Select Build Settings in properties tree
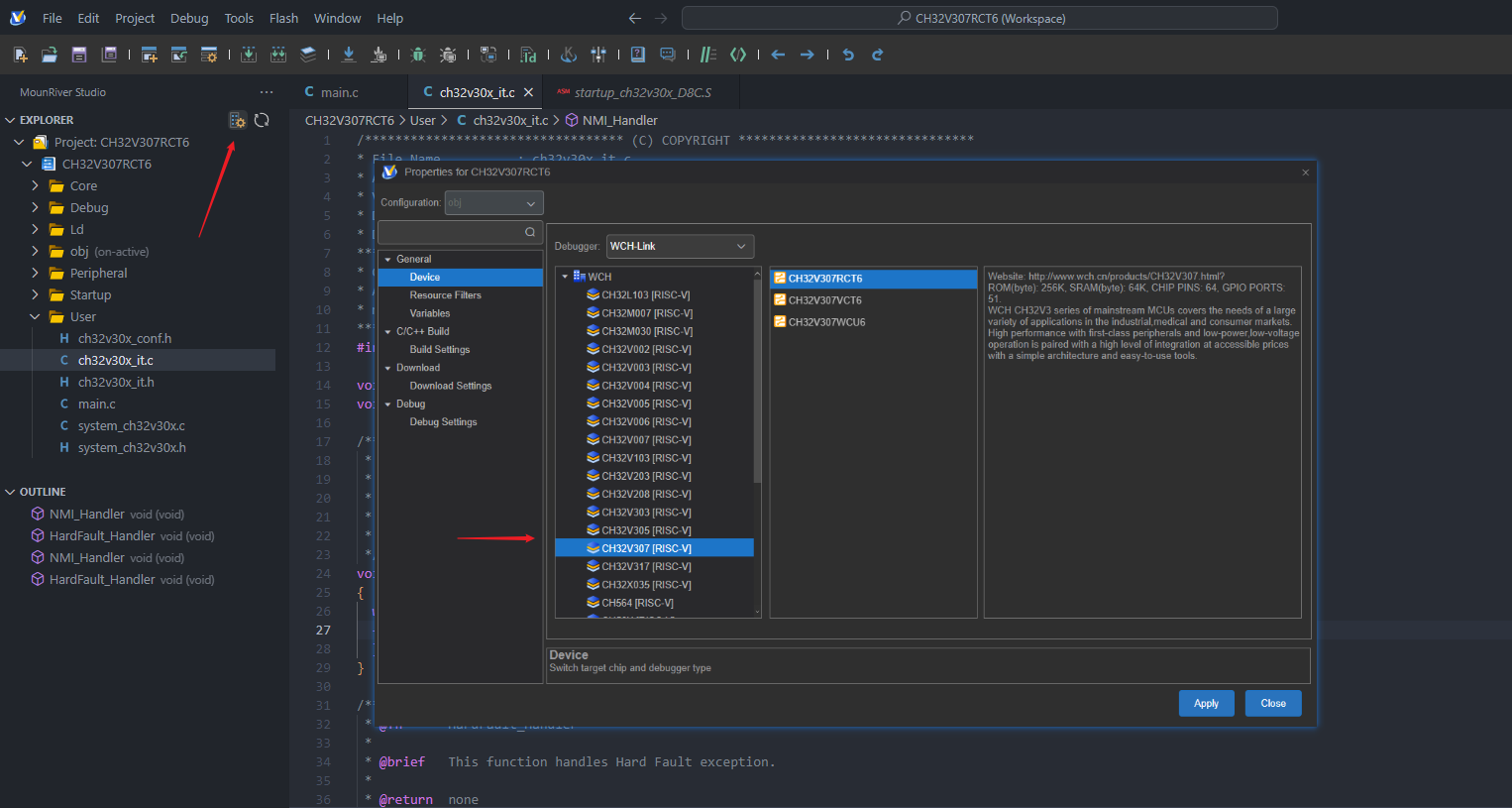 [439, 350]
